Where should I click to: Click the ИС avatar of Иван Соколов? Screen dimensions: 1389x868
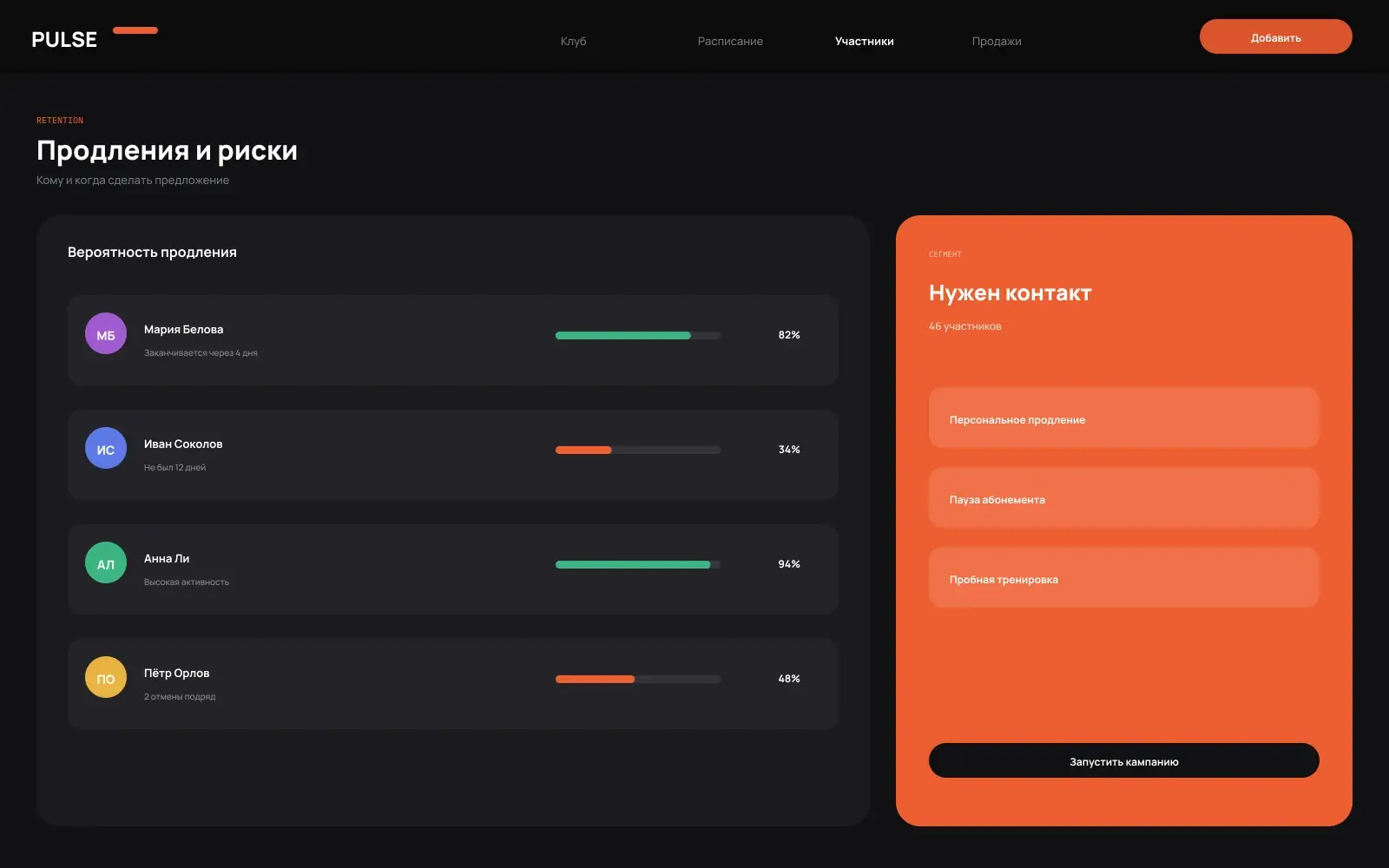click(x=106, y=448)
